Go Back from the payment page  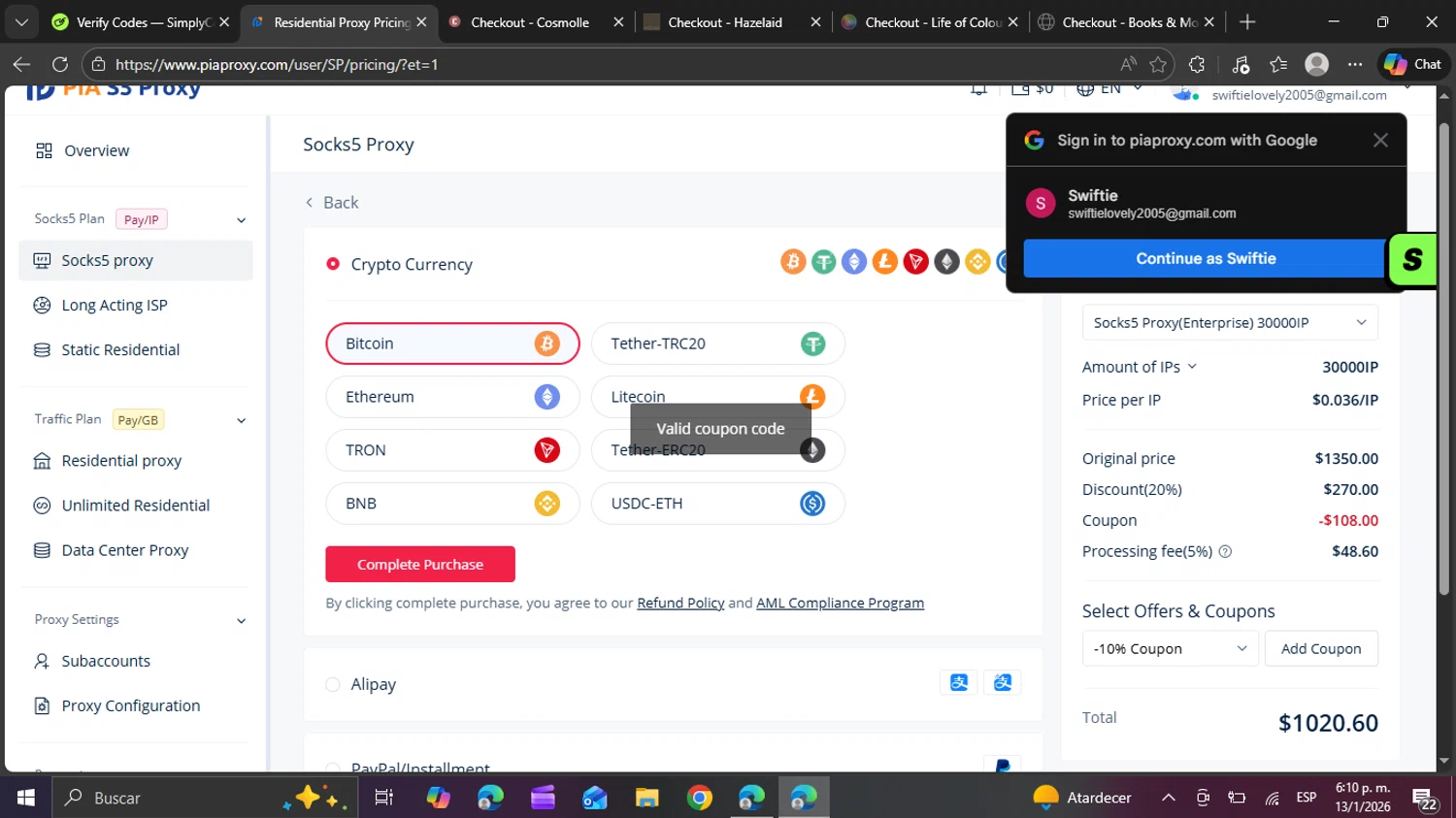click(332, 202)
